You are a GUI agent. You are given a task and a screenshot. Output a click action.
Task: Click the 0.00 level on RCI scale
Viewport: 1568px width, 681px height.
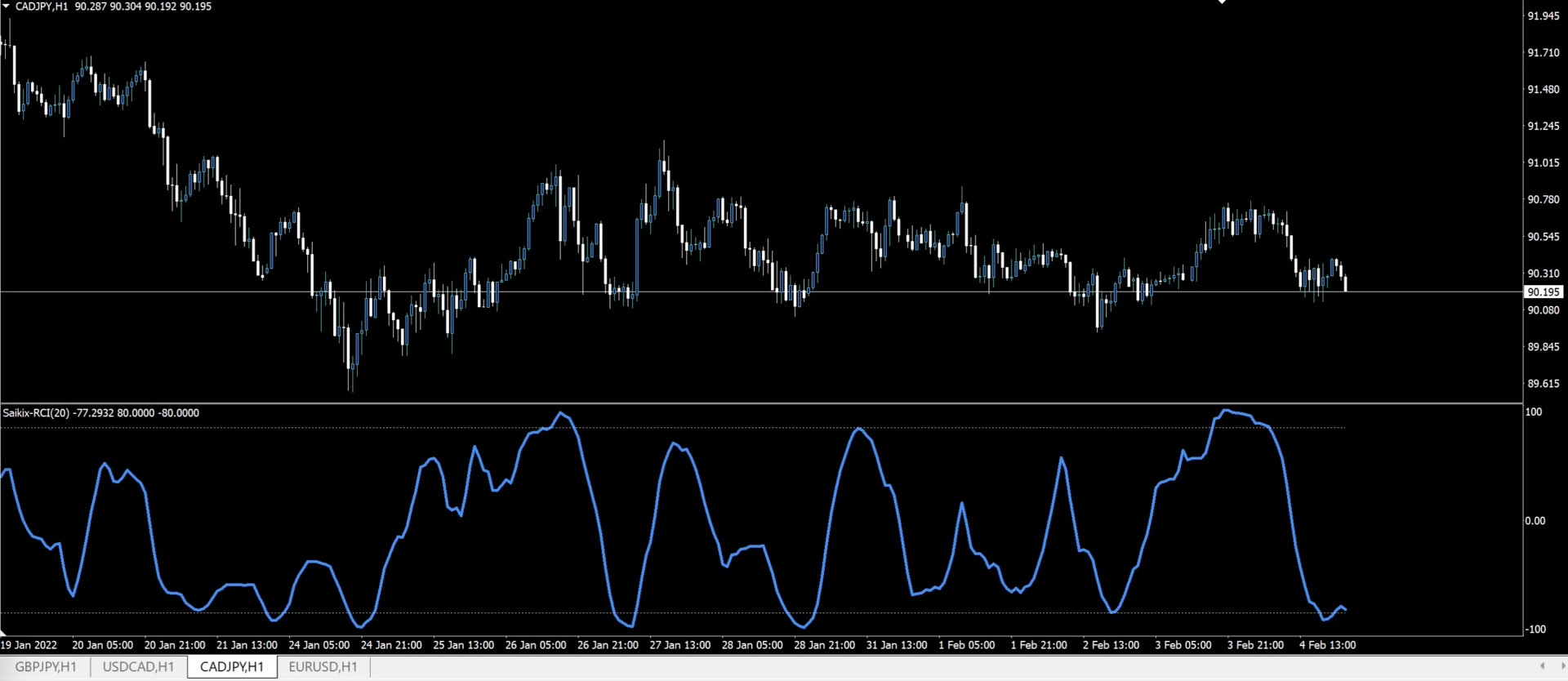1535,521
